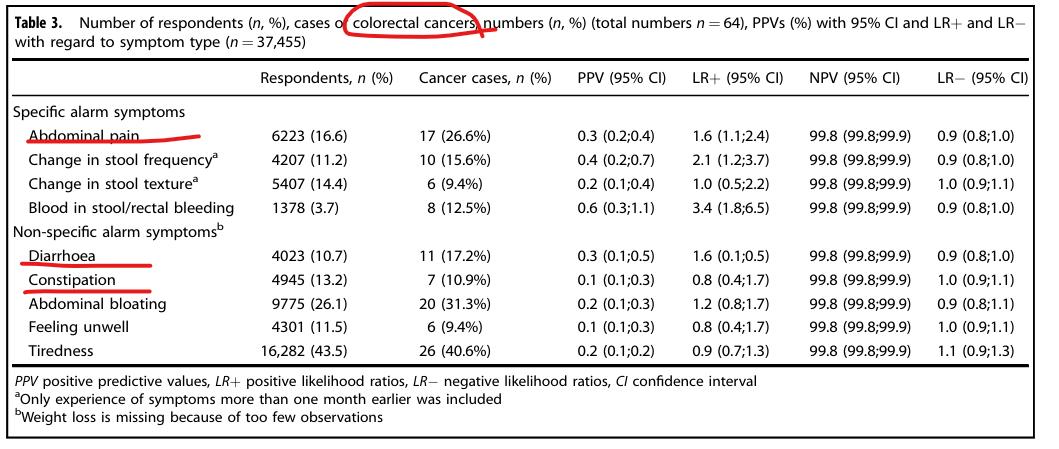Select the 'Specific alarm symptoms' section heading

coord(99,112)
